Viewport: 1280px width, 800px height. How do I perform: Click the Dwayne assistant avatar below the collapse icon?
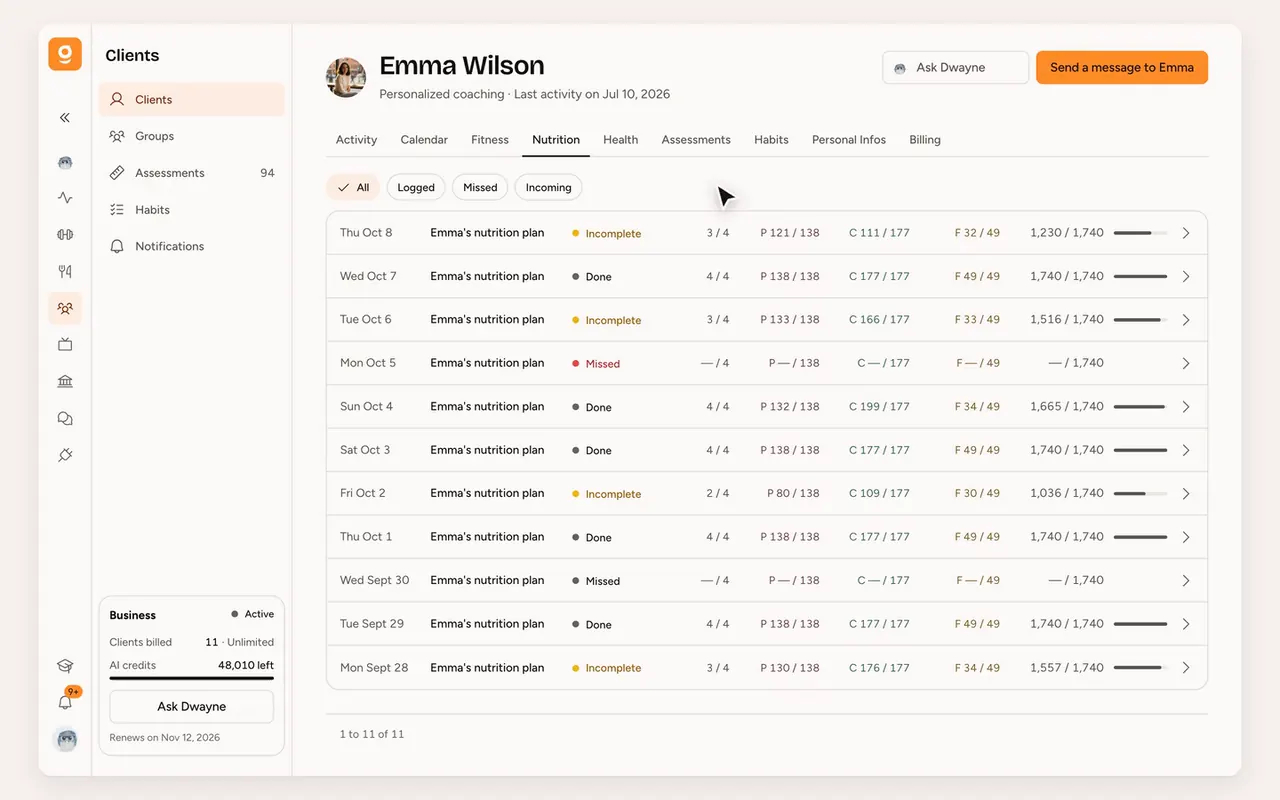coord(65,162)
